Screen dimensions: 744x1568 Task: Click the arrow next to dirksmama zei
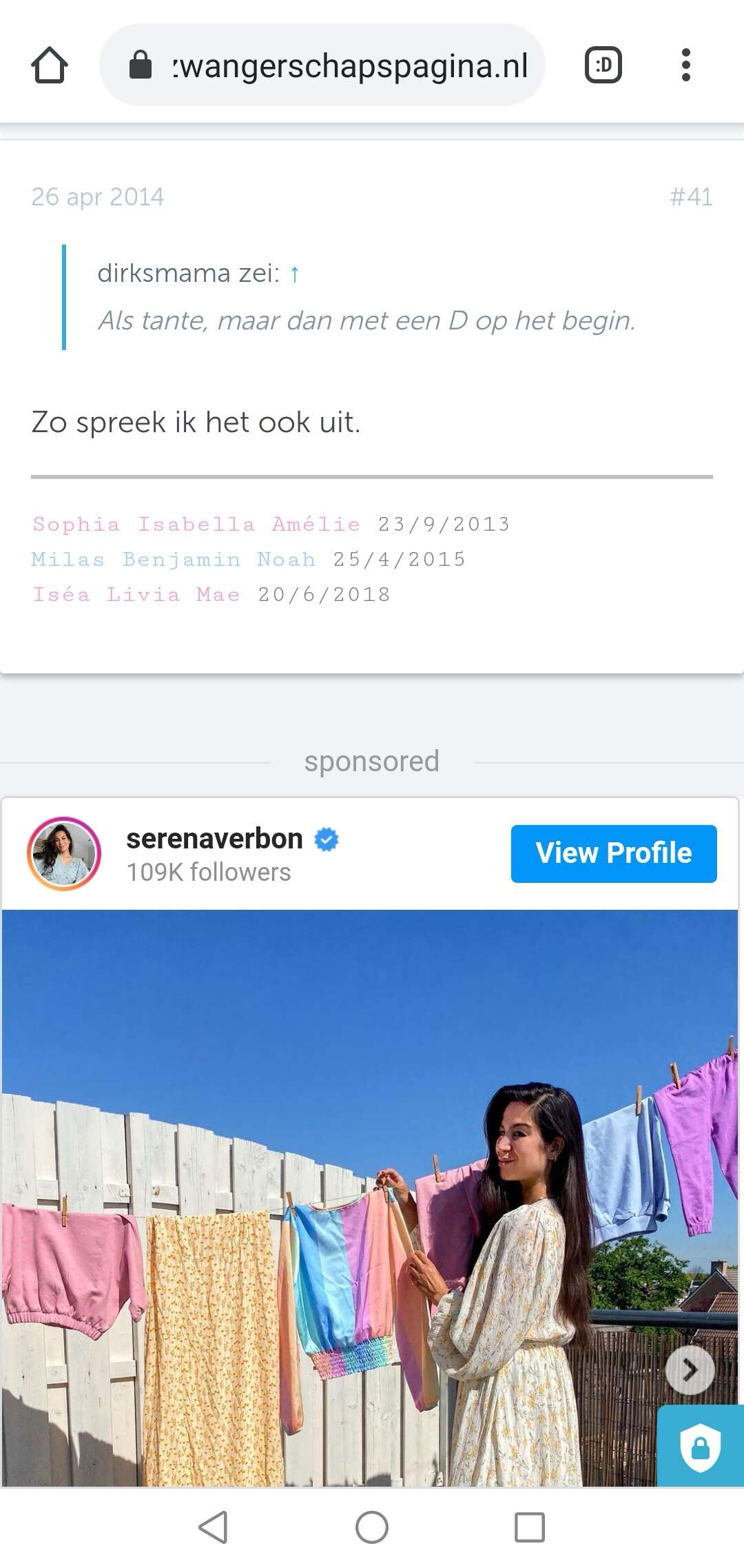(295, 274)
